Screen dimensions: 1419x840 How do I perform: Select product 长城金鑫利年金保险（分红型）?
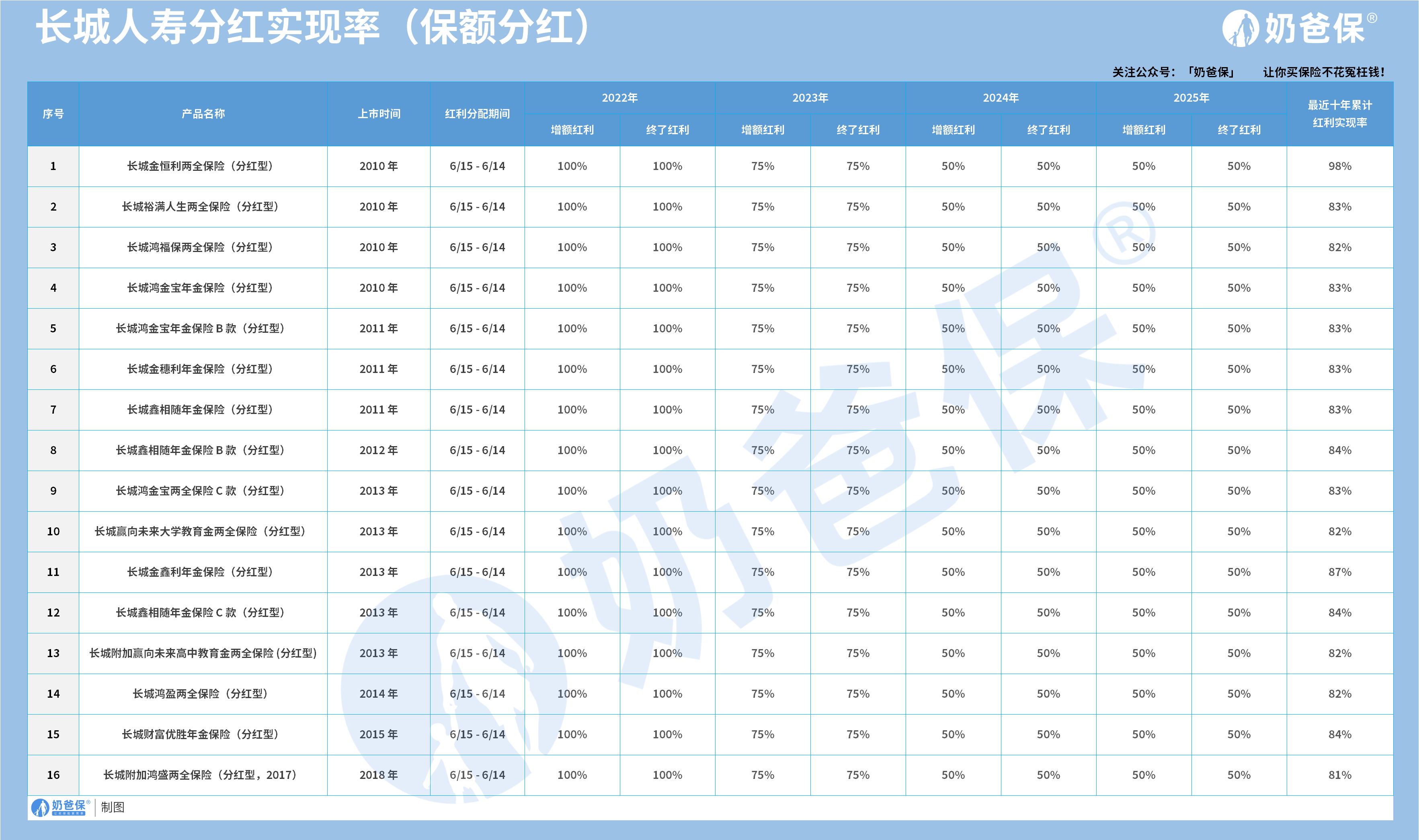click(203, 572)
